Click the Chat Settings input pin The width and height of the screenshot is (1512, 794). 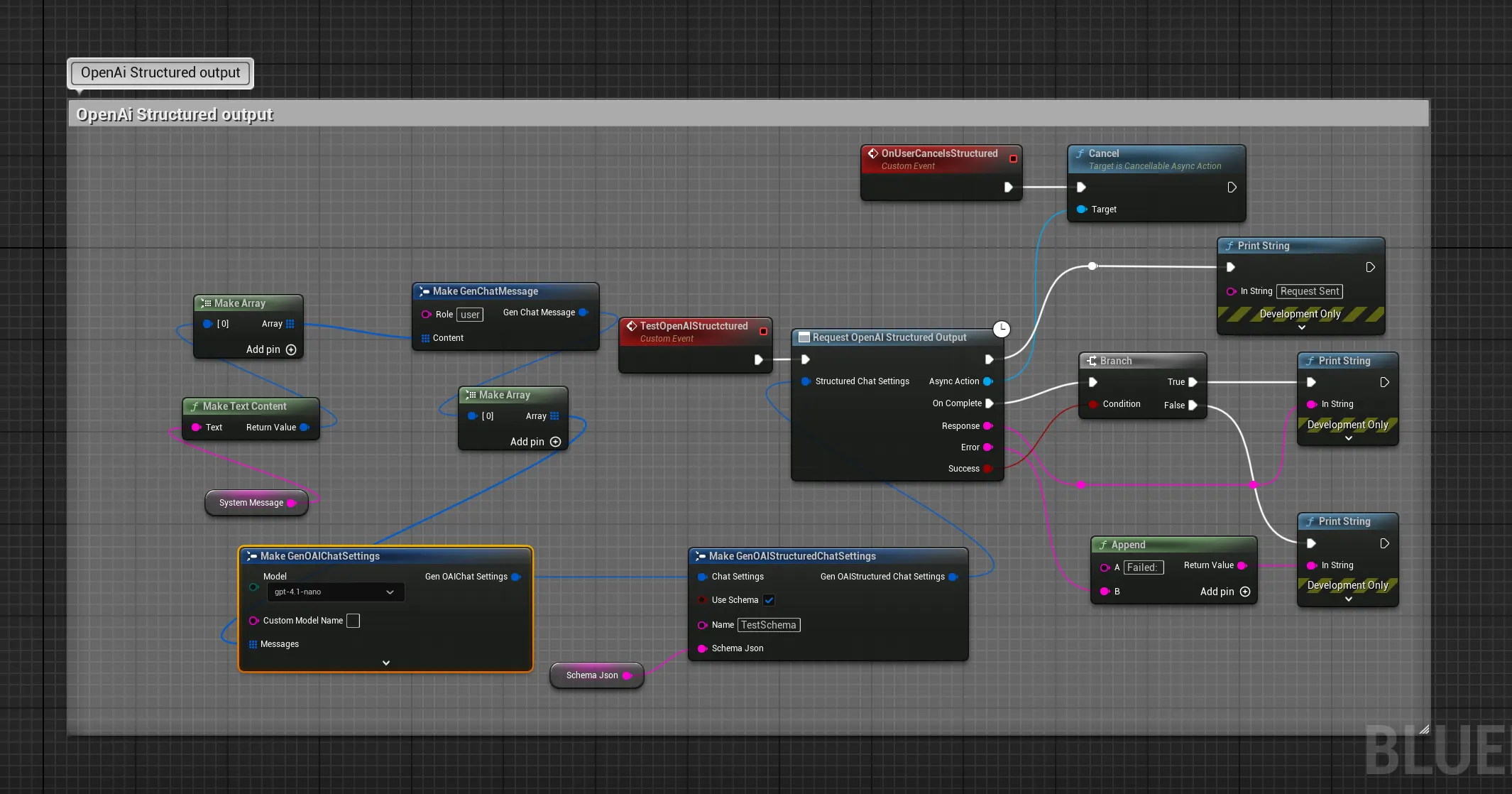pyautogui.click(x=702, y=577)
